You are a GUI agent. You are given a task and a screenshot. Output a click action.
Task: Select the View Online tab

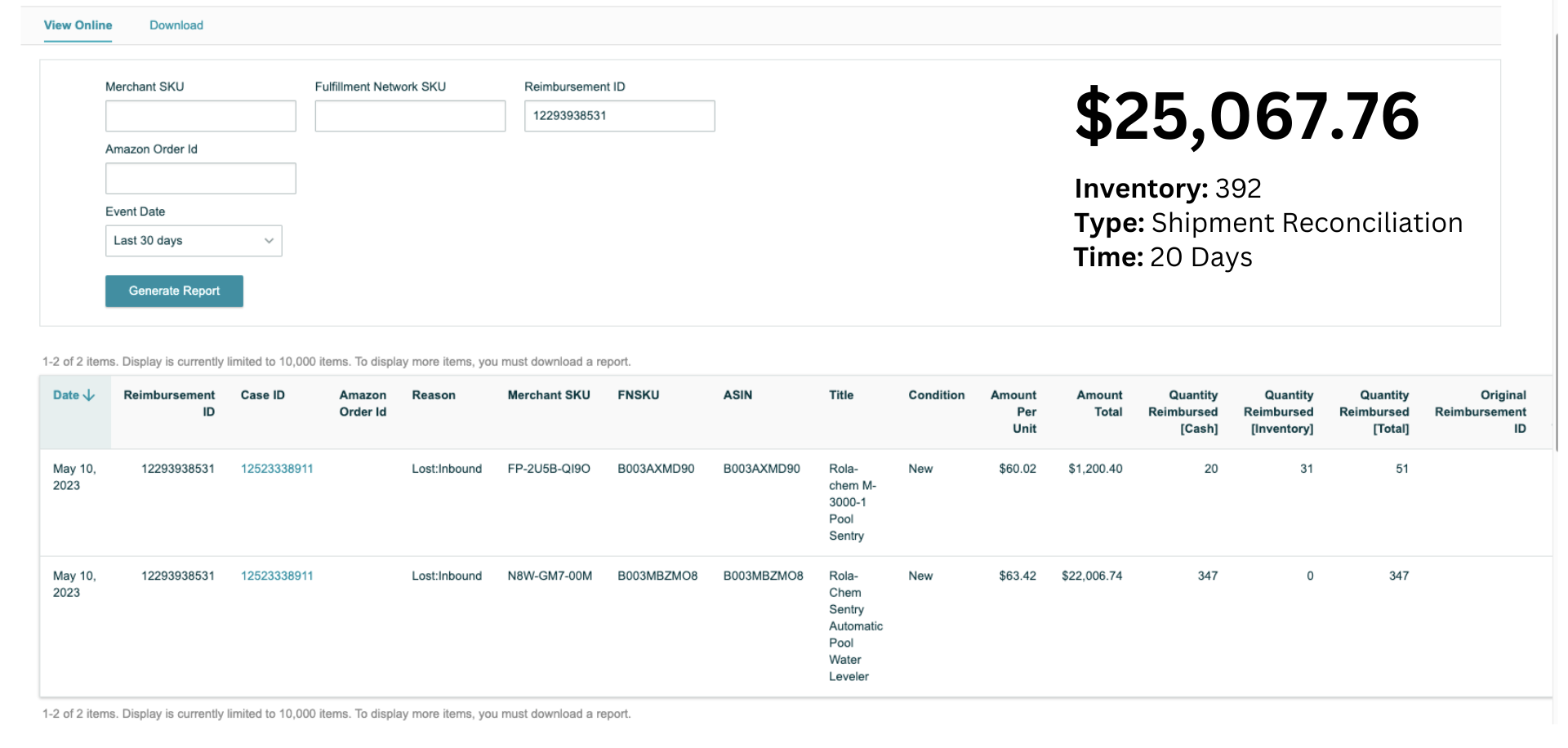point(78,25)
